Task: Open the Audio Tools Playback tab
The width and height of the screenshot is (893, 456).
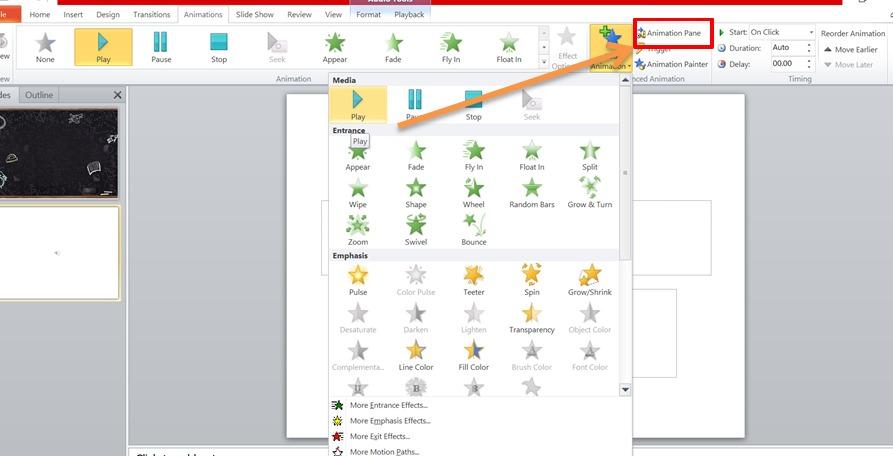Action: point(409,15)
